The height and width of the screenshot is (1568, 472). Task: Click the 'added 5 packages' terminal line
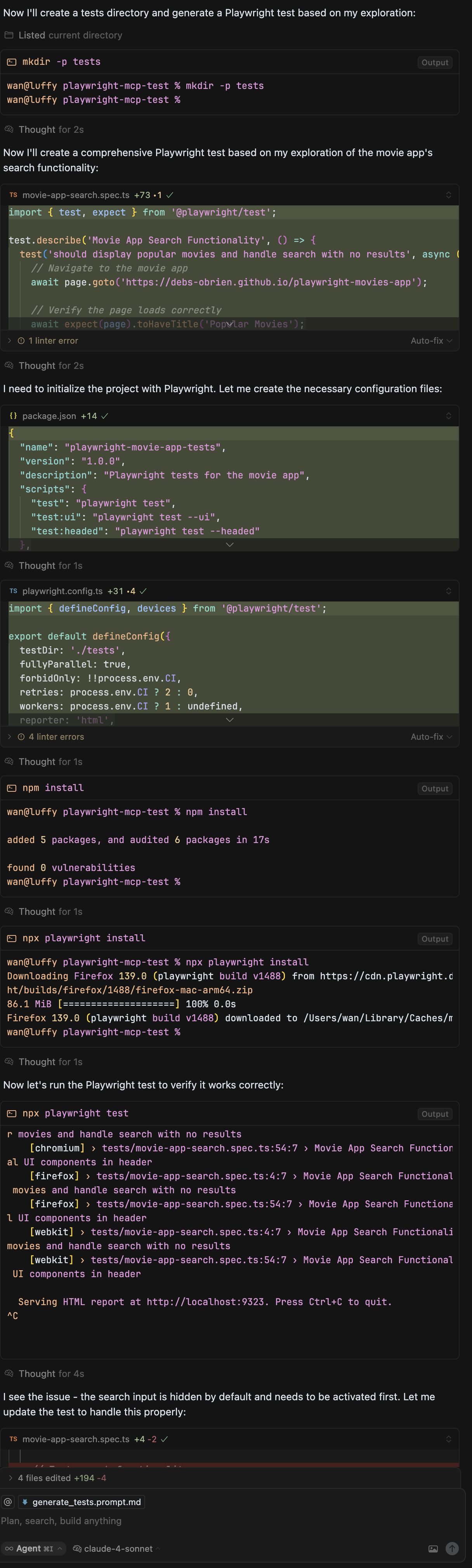pos(138,840)
